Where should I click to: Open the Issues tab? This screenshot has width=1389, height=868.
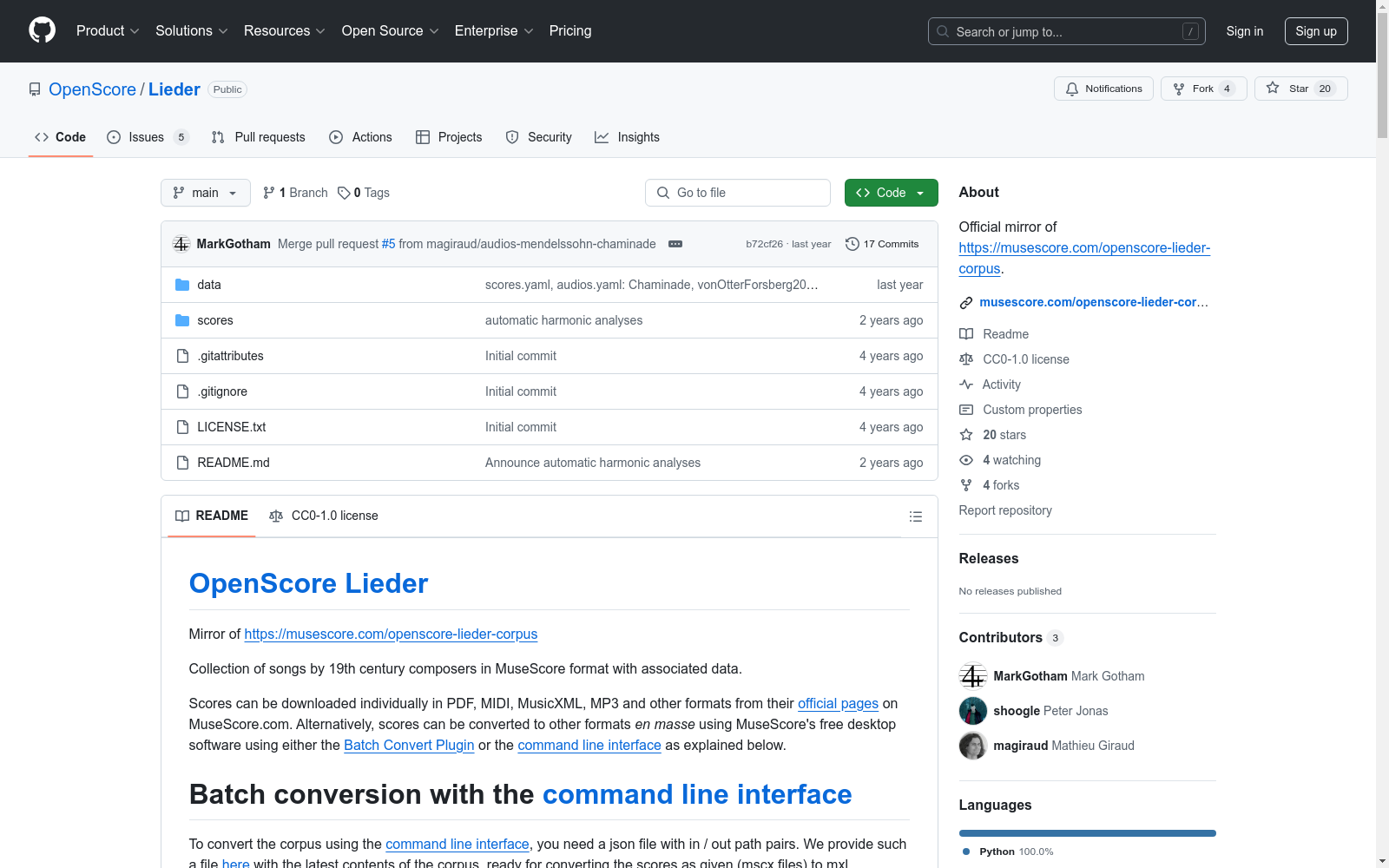point(148,137)
